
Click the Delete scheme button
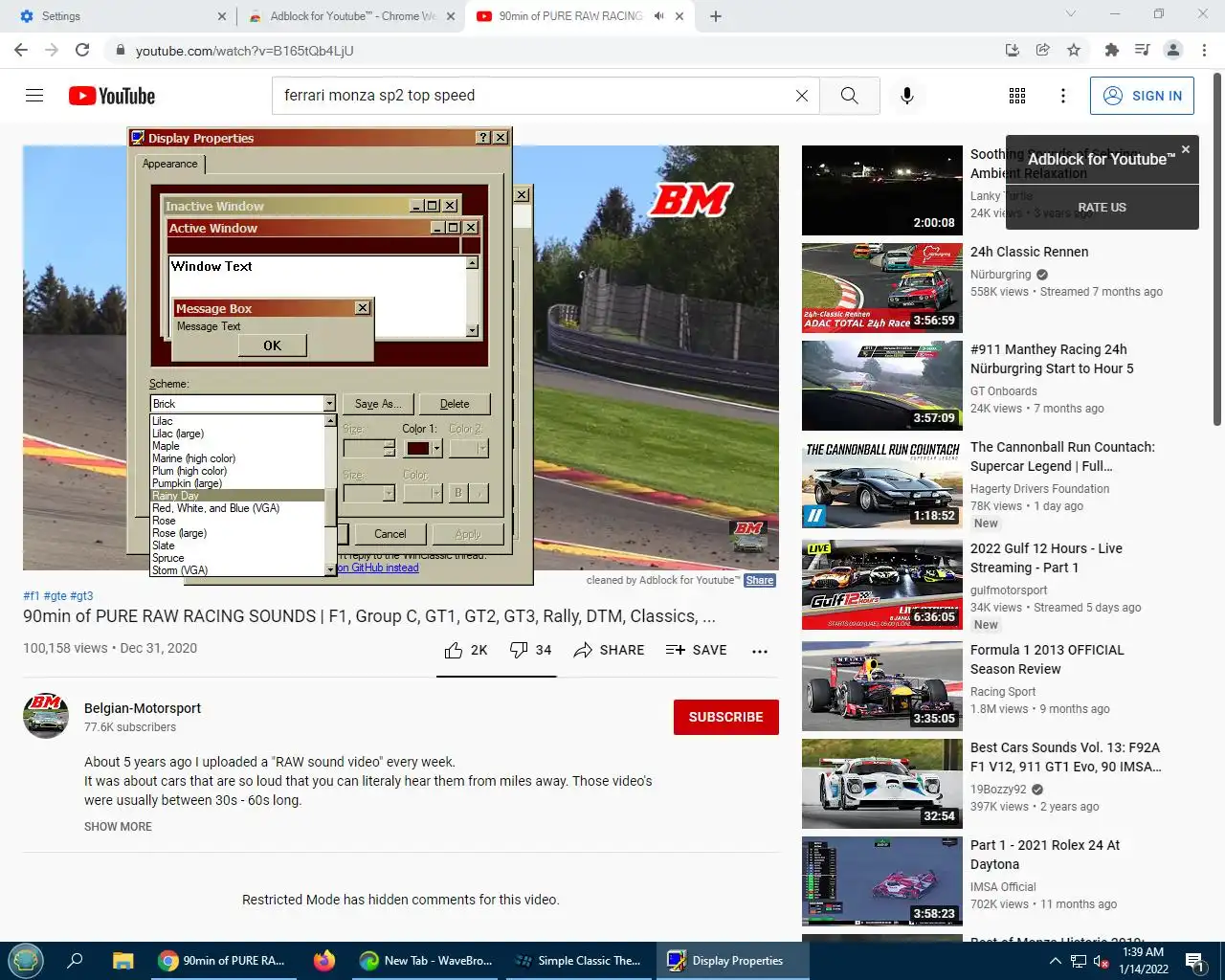tap(455, 404)
